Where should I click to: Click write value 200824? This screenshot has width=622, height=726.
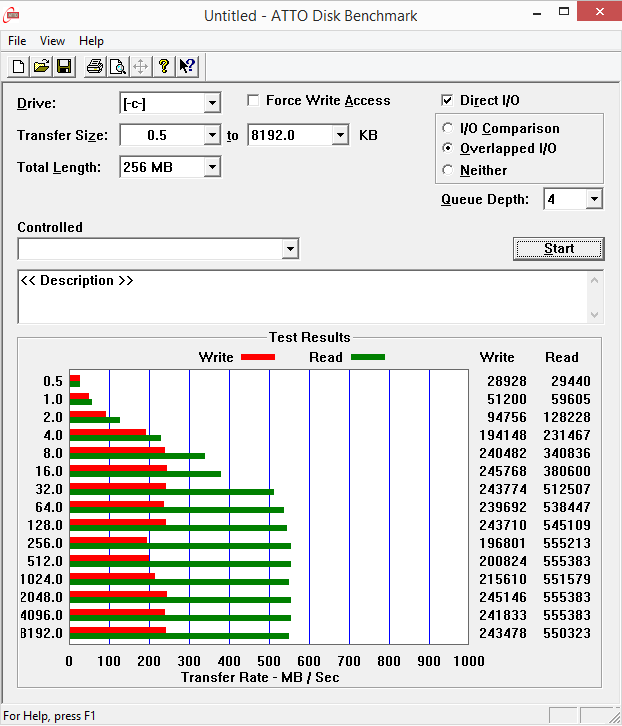(x=503, y=561)
